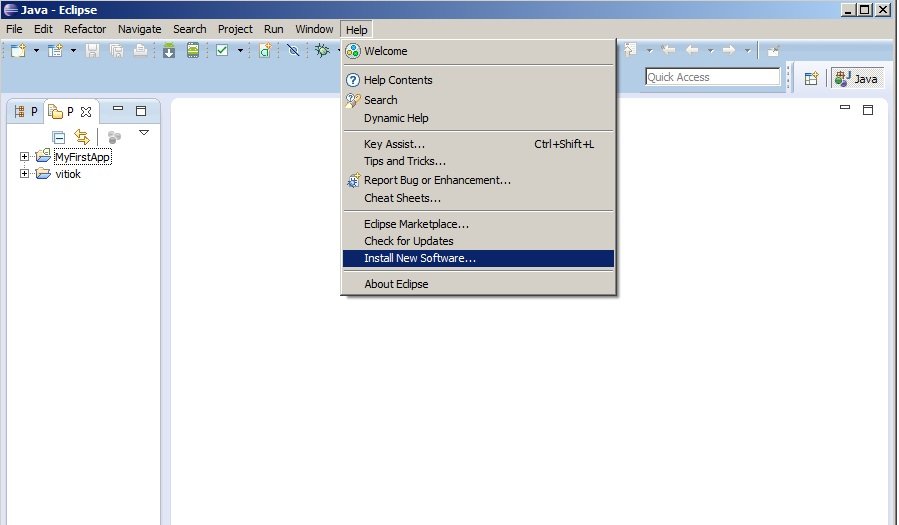Click the Print icon in toolbar
This screenshot has width=899, height=525.
pos(140,50)
